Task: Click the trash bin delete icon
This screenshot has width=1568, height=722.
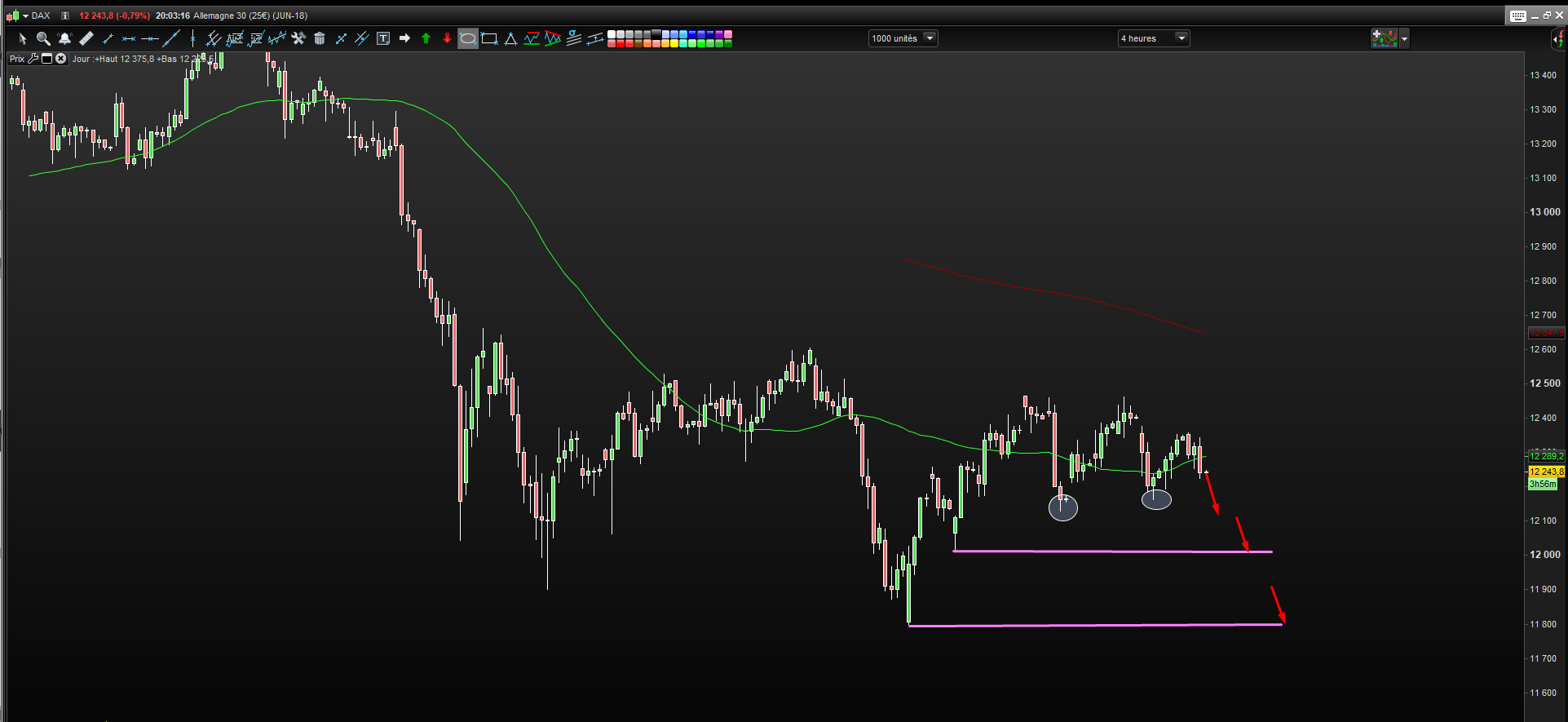Action: click(x=320, y=38)
